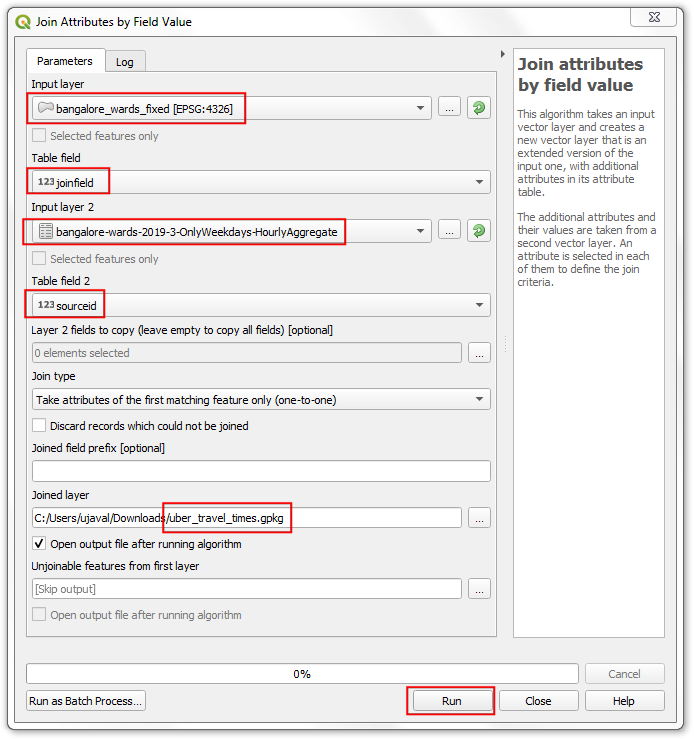Click Run as Batch Process button

pyautogui.click(x=86, y=701)
